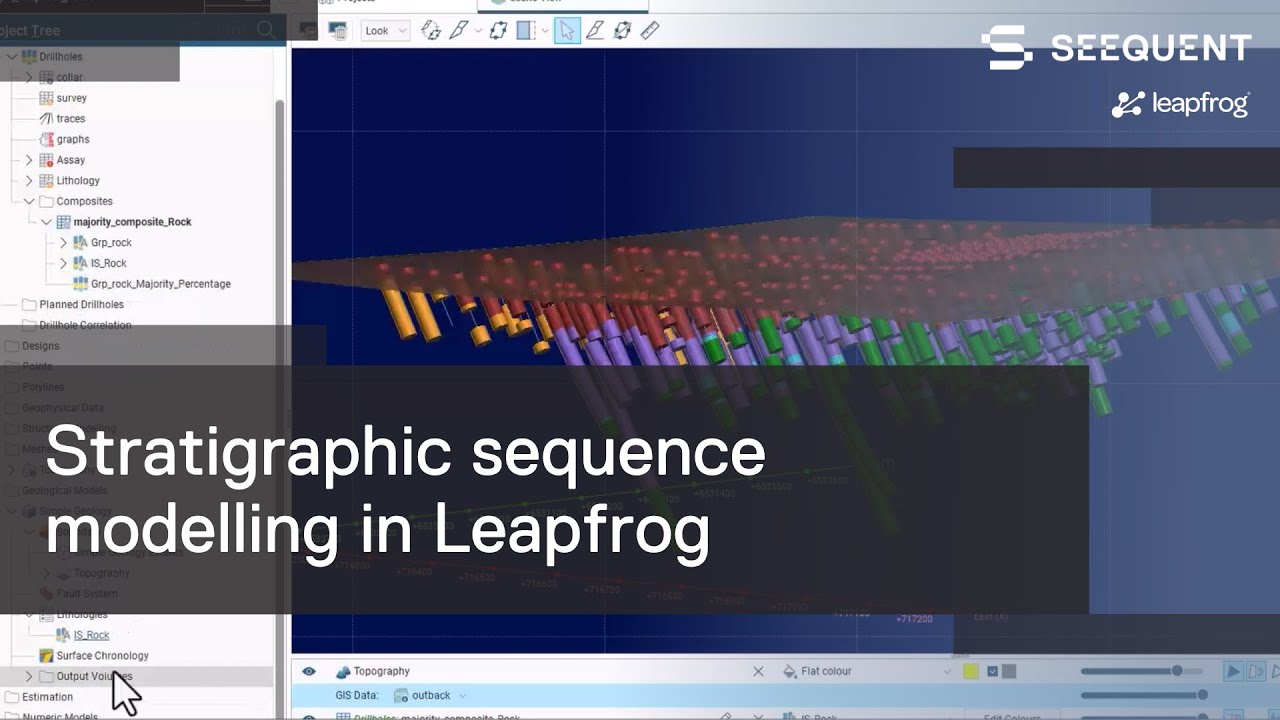
Task: Collapse the majority_composite_Rock node
Action: (x=46, y=222)
